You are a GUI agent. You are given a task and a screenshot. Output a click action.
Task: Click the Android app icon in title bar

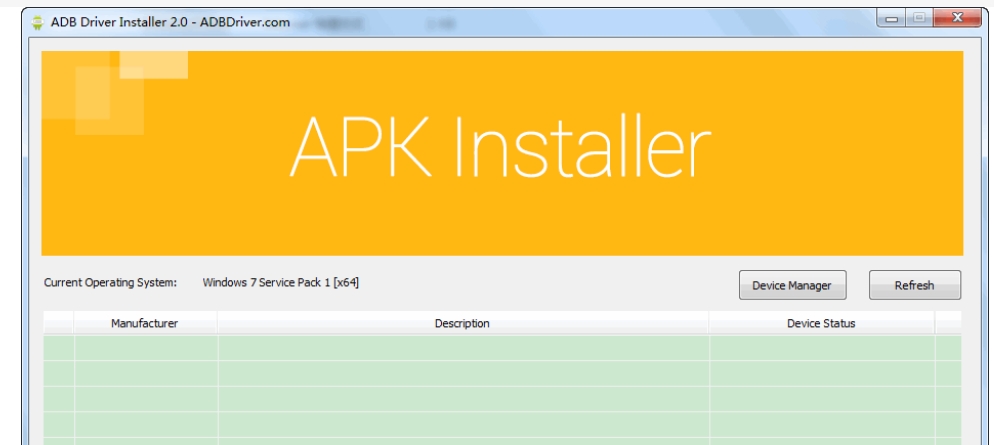37,23
